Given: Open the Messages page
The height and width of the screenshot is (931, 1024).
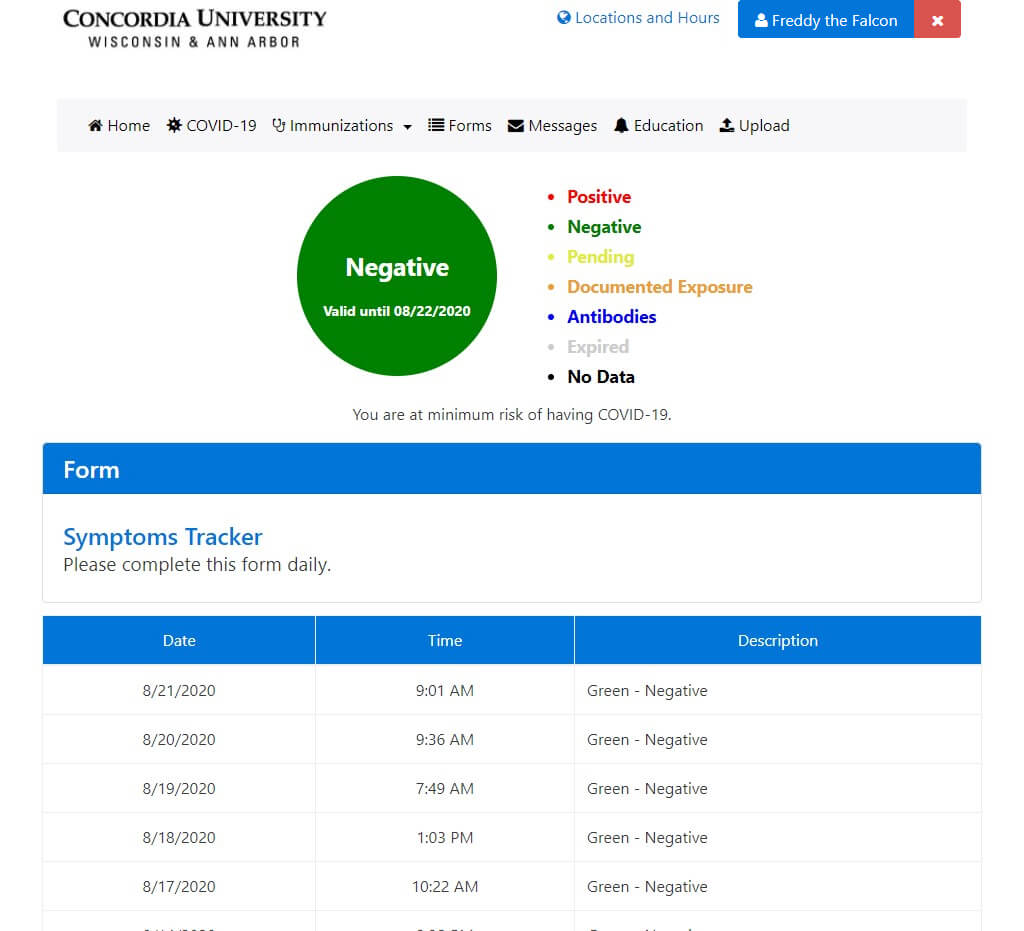Looking at the screenshot, I should [x=552, y=125].
